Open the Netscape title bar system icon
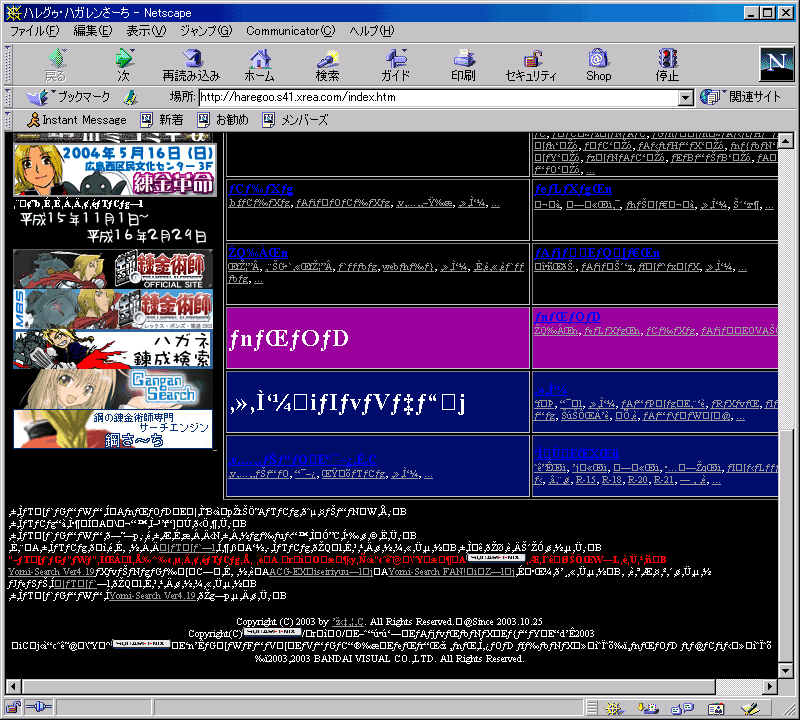 (13, 13)
